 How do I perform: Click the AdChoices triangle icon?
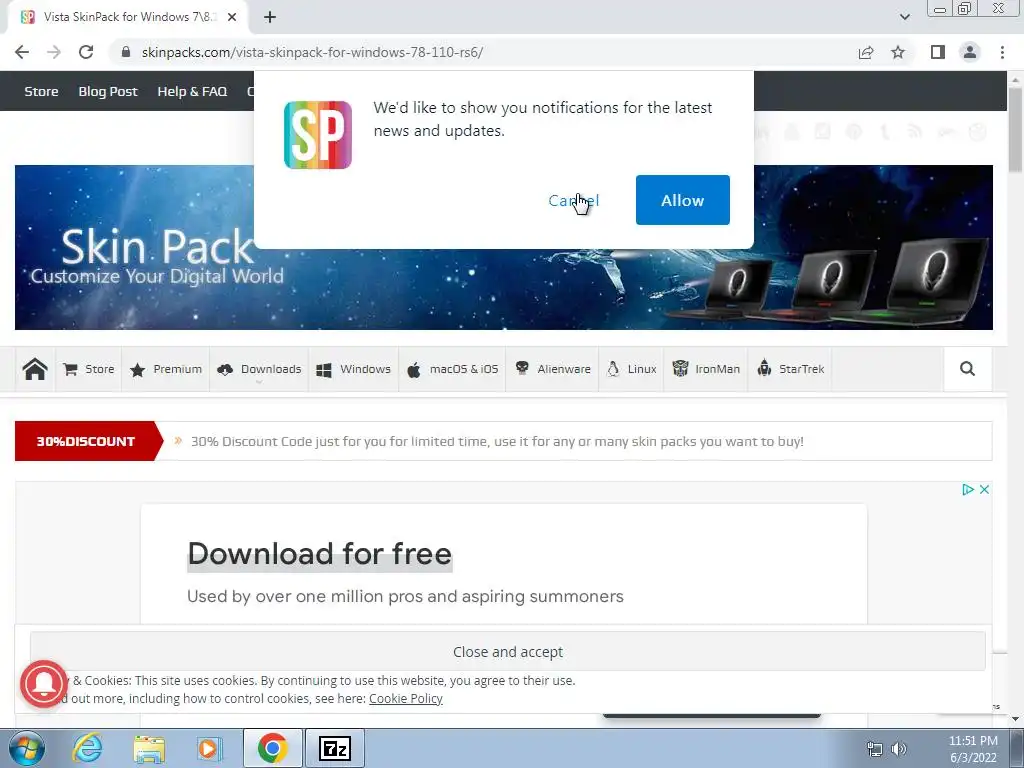tap(968, 489)
